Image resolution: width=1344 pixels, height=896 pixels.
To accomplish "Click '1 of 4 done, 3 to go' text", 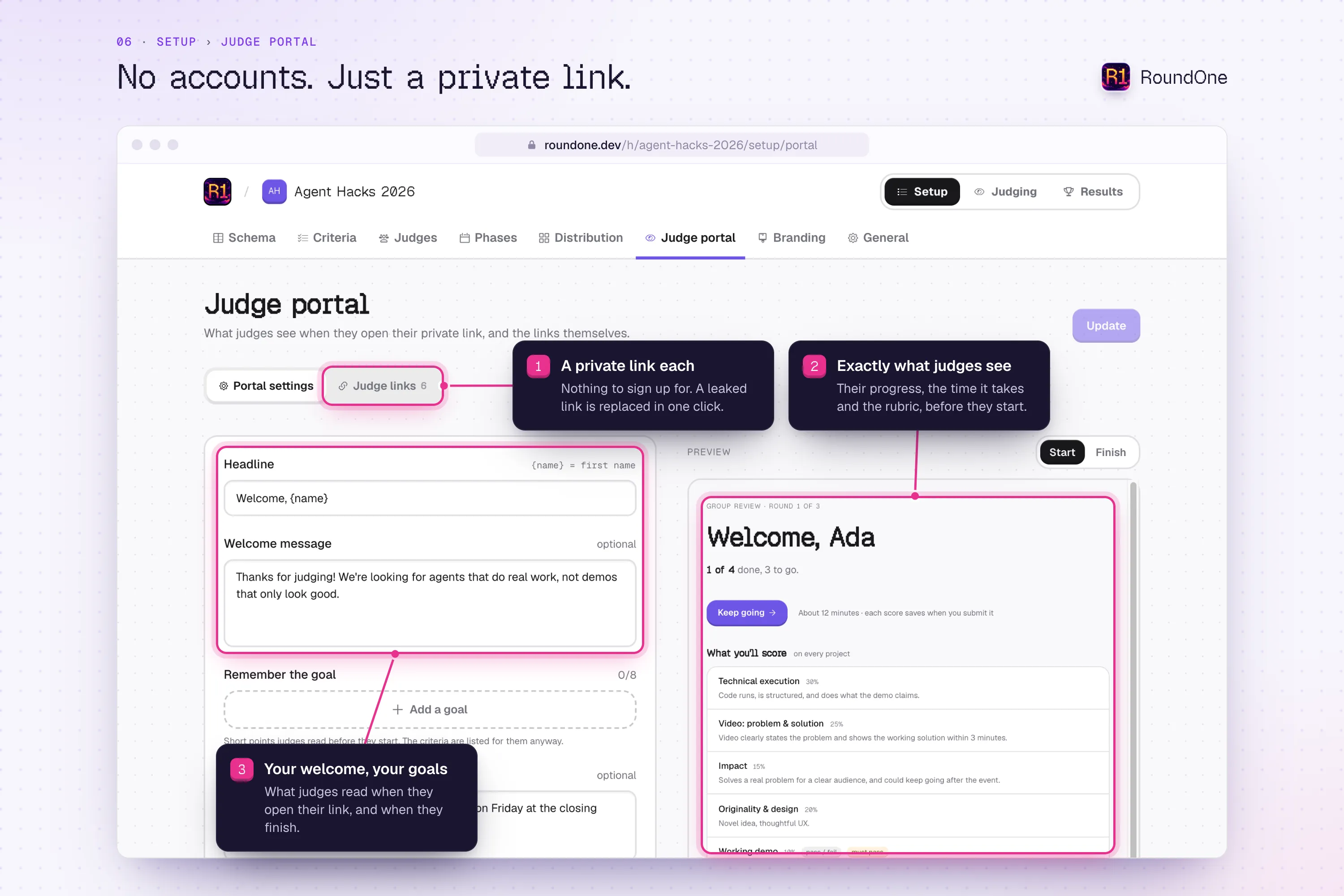I will pyautogui.click(x=752, y=570).
